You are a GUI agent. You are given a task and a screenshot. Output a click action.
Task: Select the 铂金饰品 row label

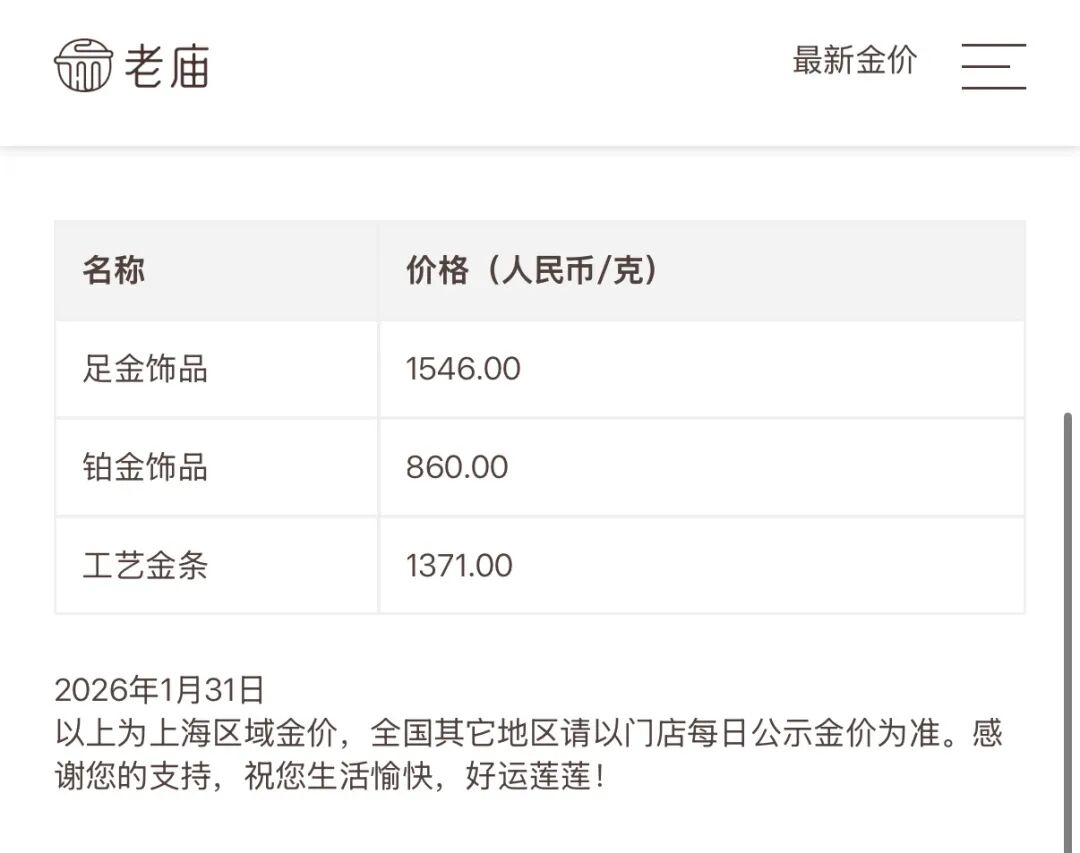(x=145, y=467)
